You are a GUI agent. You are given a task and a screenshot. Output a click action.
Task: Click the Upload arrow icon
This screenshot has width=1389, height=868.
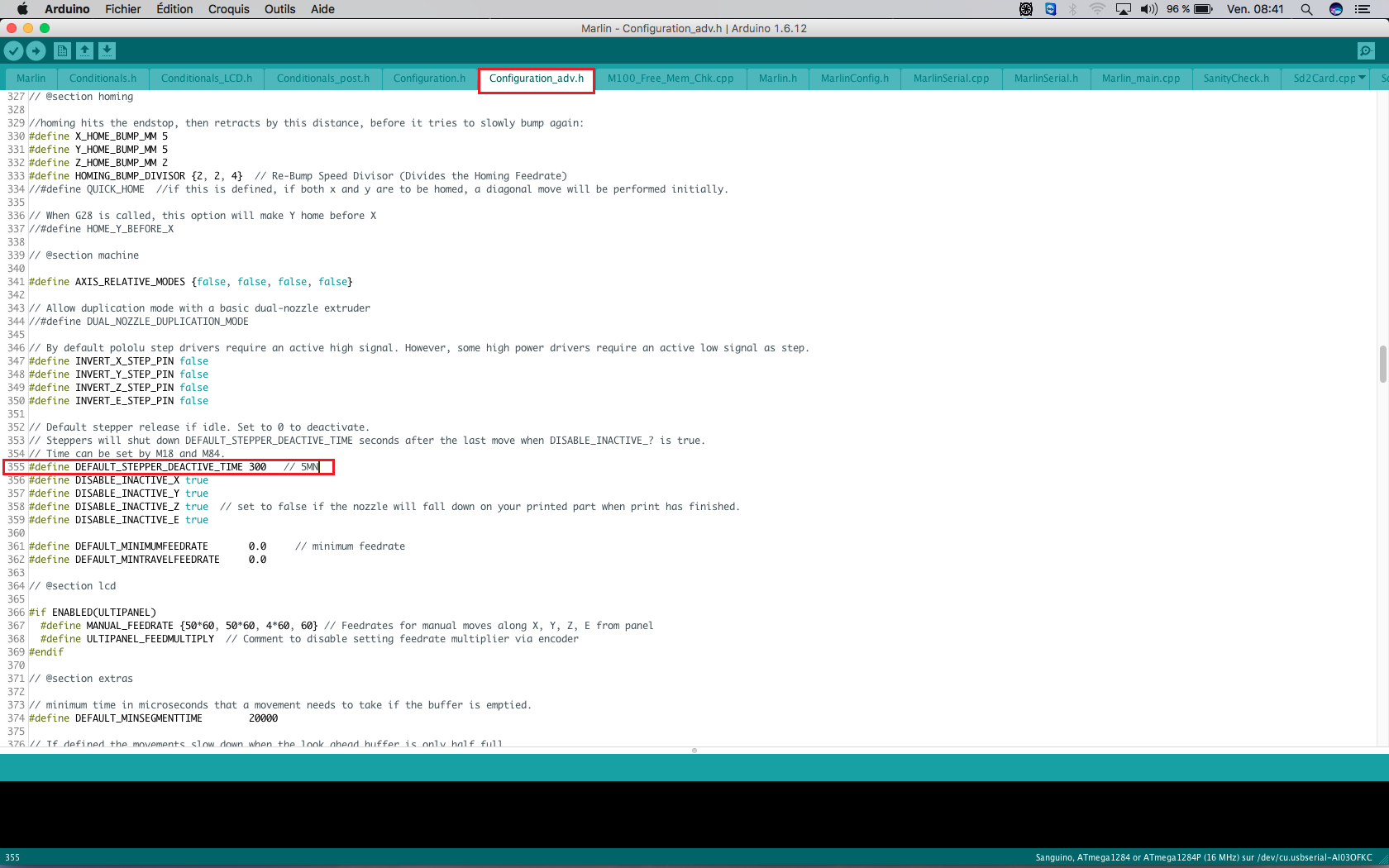(x=36, y=50)
